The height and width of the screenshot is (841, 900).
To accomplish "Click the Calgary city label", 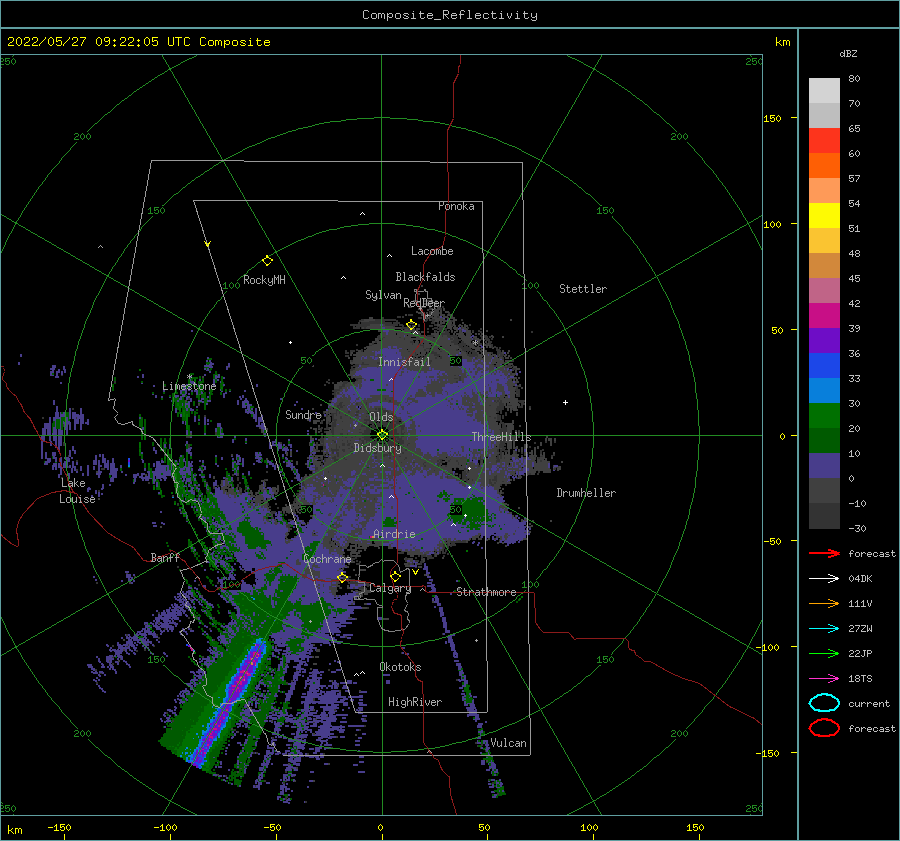I will (x=390, y=588).
